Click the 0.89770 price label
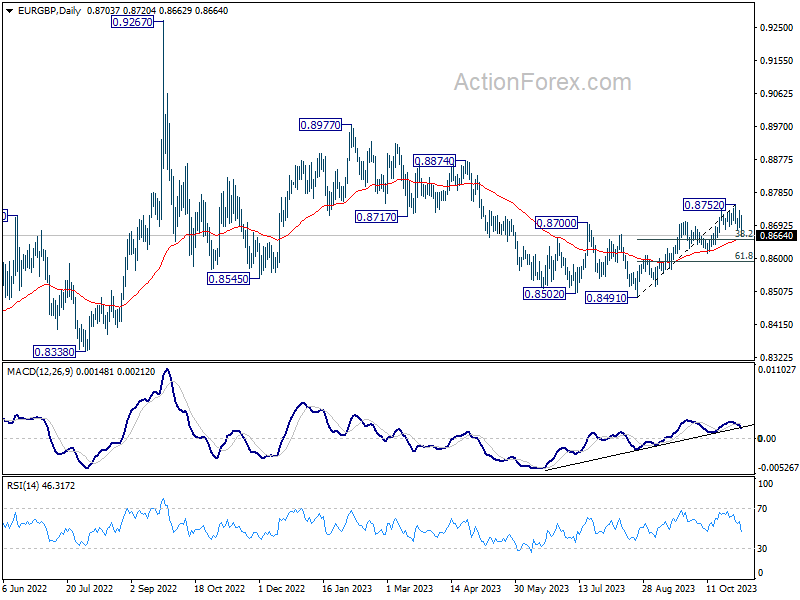 [x=320, y=124]
